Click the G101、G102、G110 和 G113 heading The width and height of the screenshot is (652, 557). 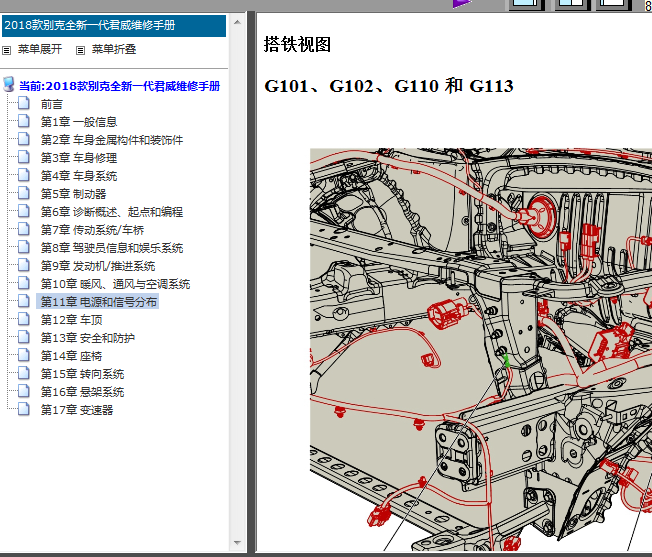tap(389, 86)
